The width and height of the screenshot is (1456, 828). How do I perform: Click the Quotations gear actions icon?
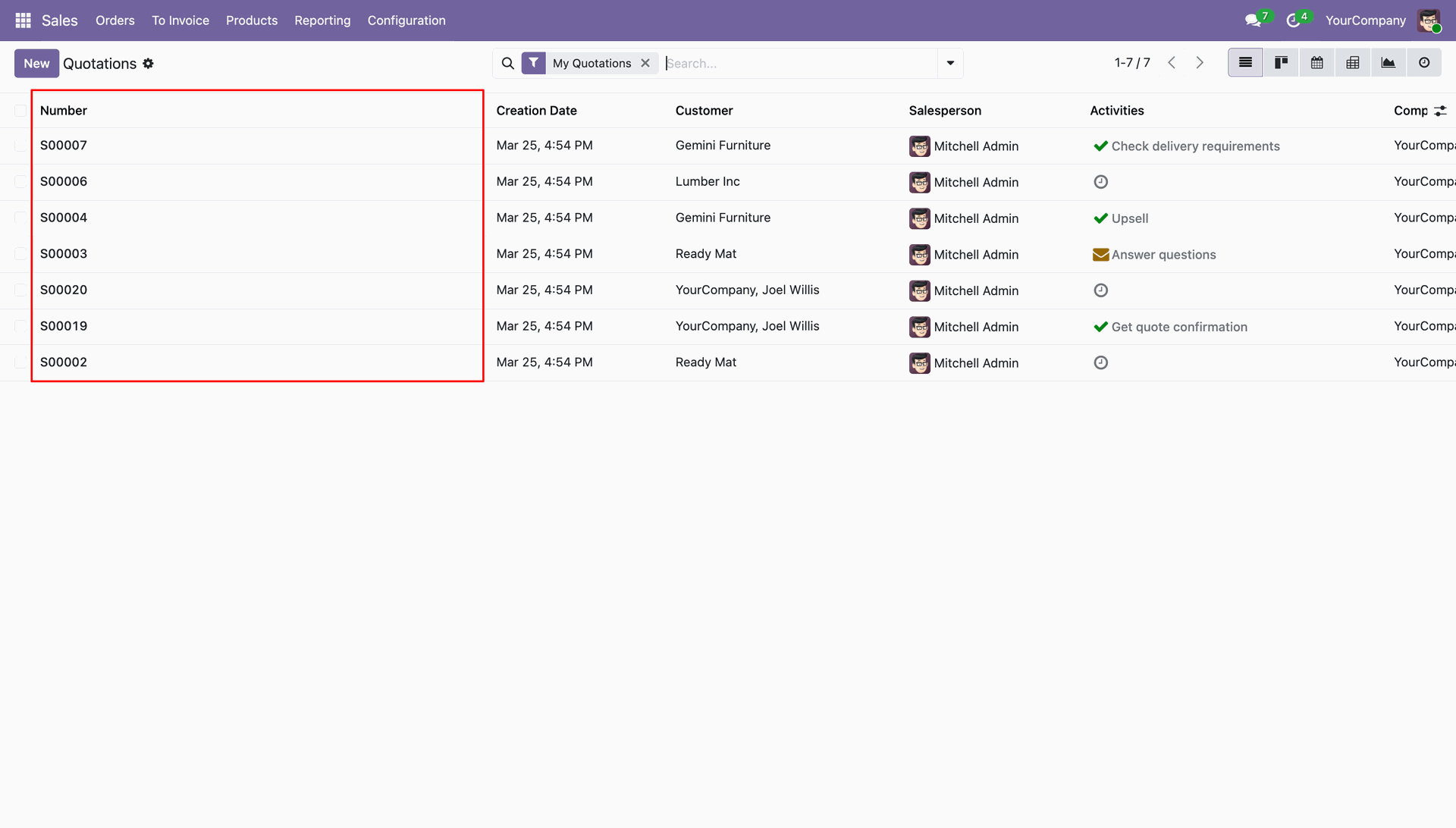148,64
